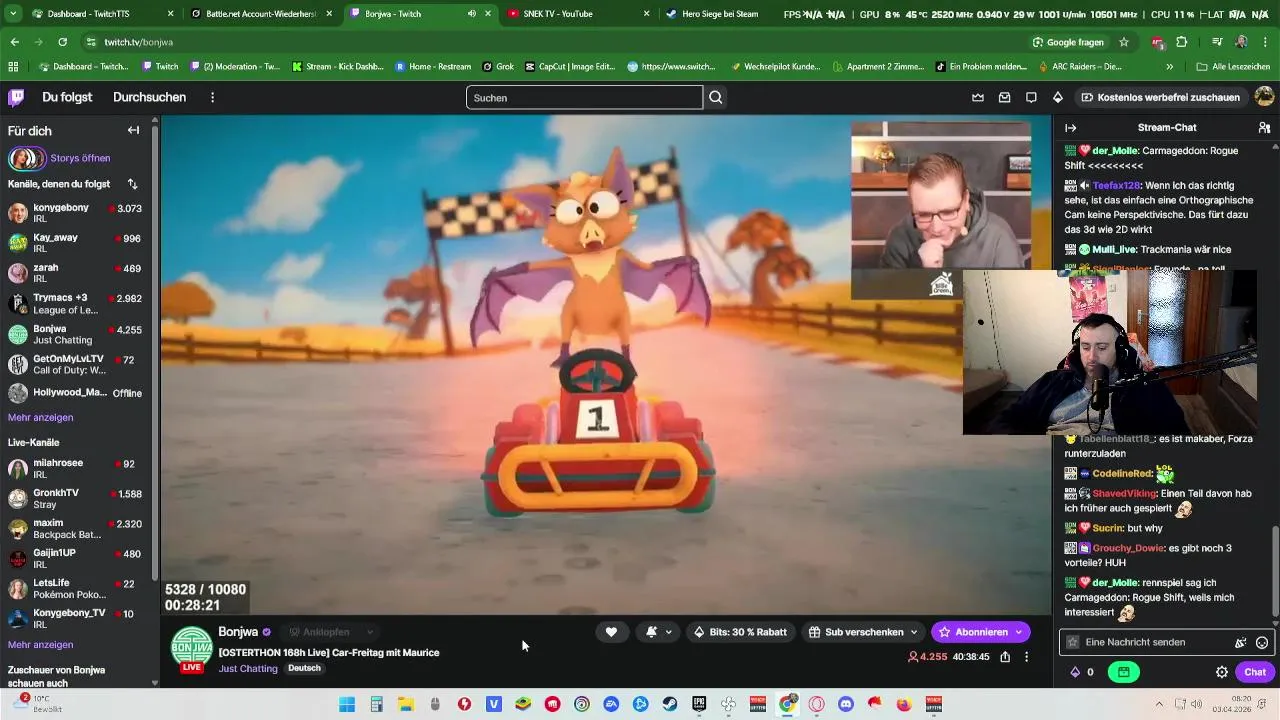Open the Discord taskbar icon

846,704
